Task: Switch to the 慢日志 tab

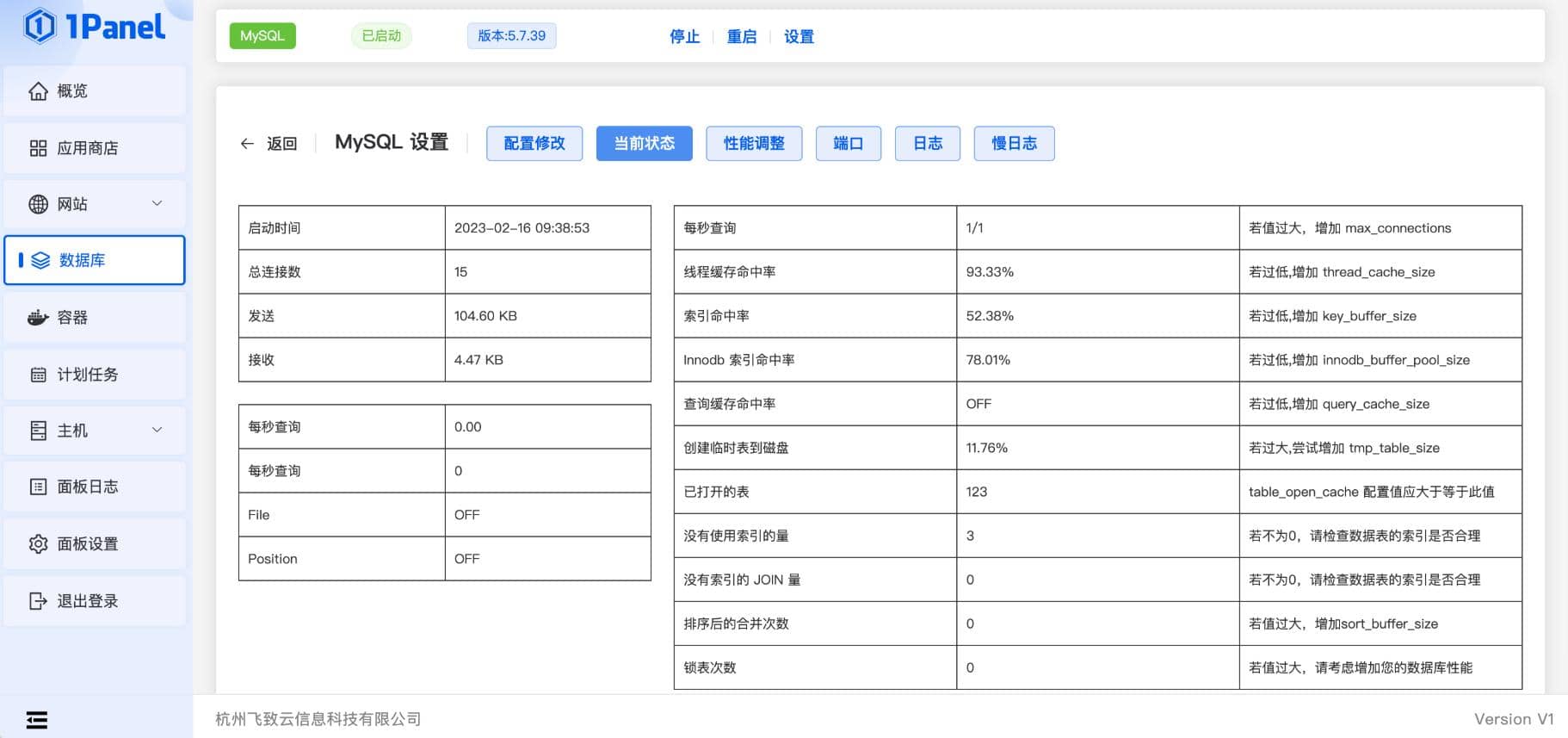Action: pos(1015,144)
